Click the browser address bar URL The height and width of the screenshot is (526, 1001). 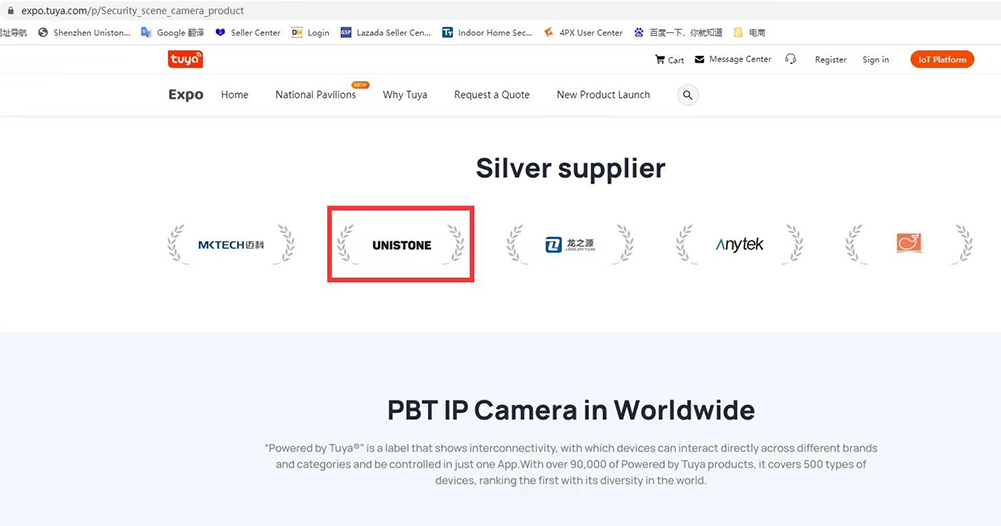click(x=132, y=11)
